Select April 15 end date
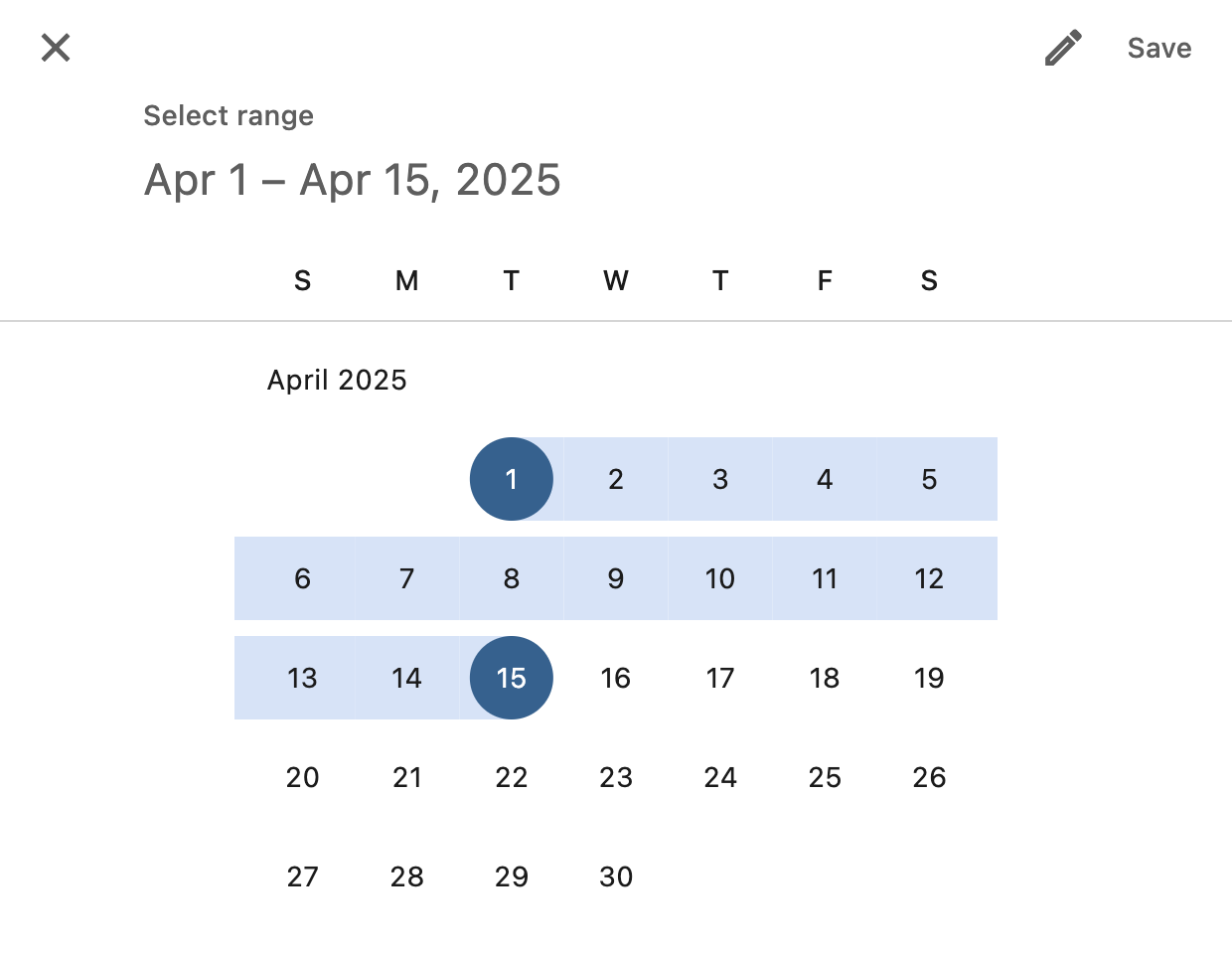This screenshot has width=1232, height=954. pos(512,678)
